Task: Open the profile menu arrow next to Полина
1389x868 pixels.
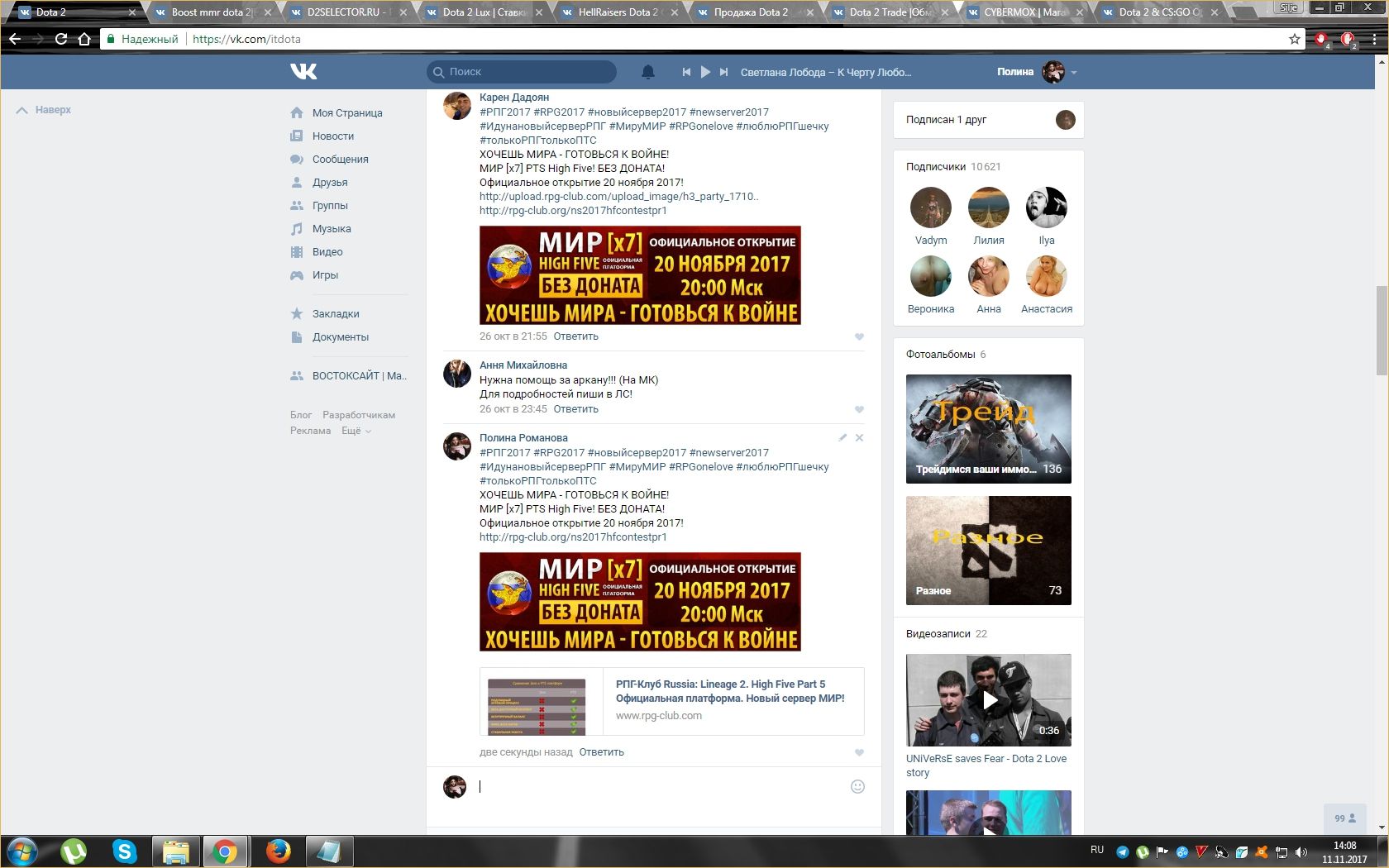Action: pos(1074,73)
